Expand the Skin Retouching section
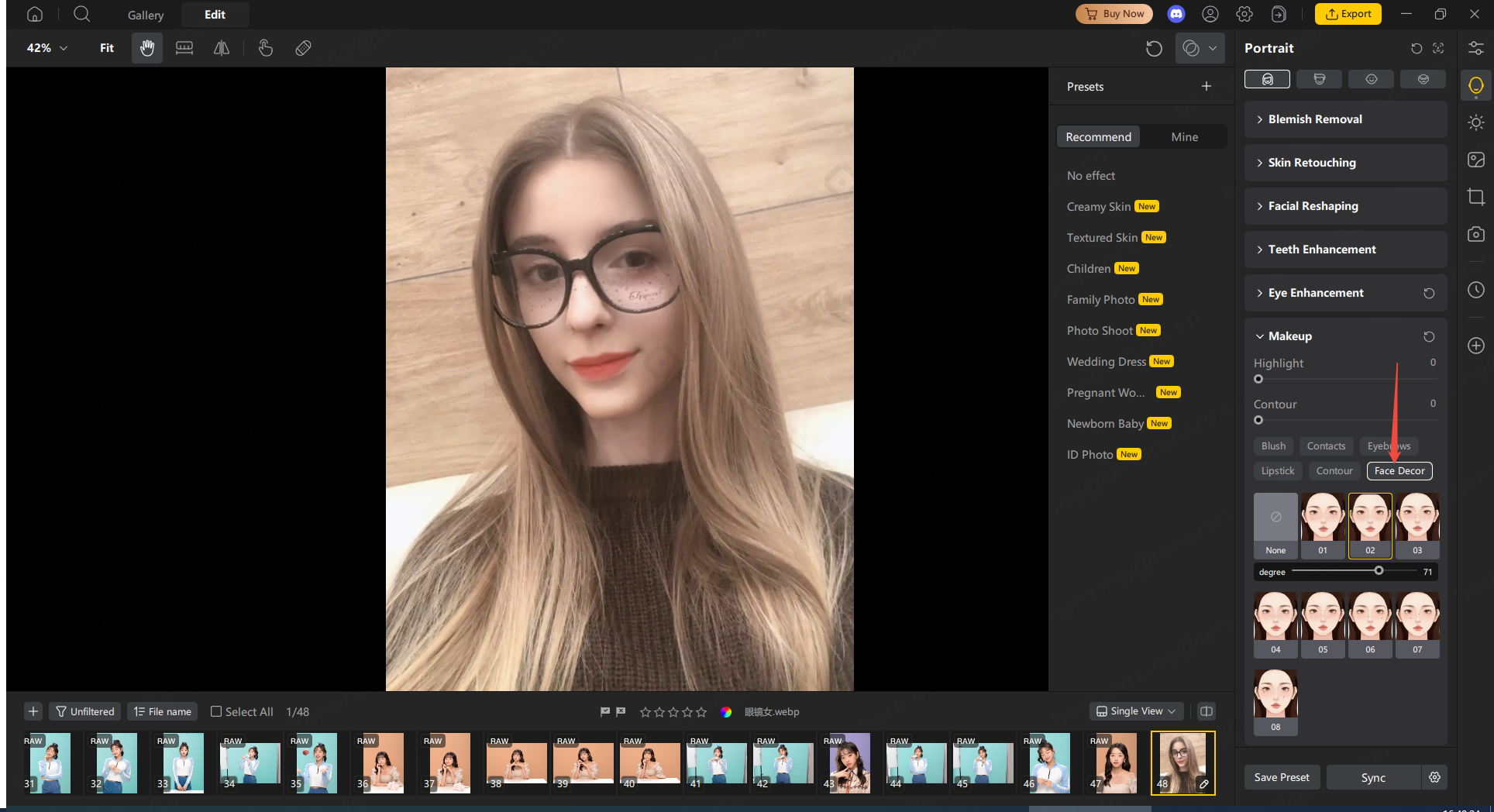This screenshot has width=1494, height=812. point(1346,163)
